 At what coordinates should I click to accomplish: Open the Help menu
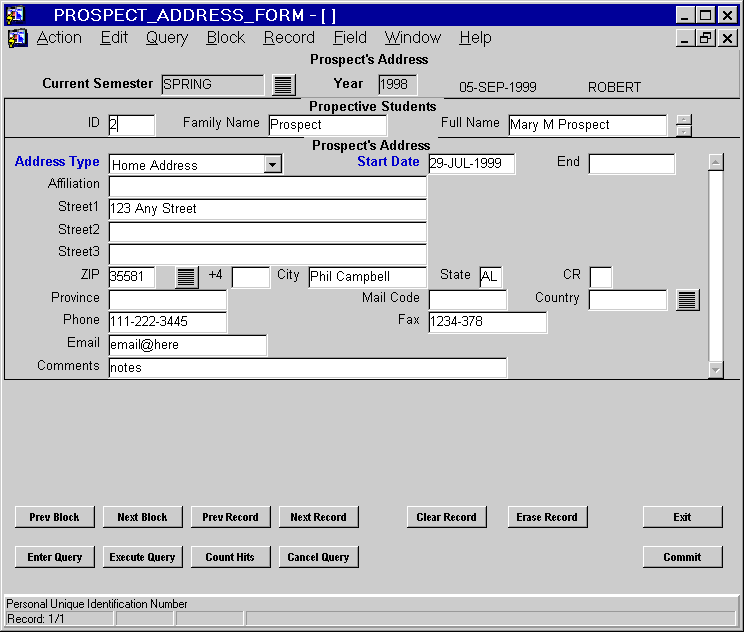pyautogui.click(x=475, y=37)
